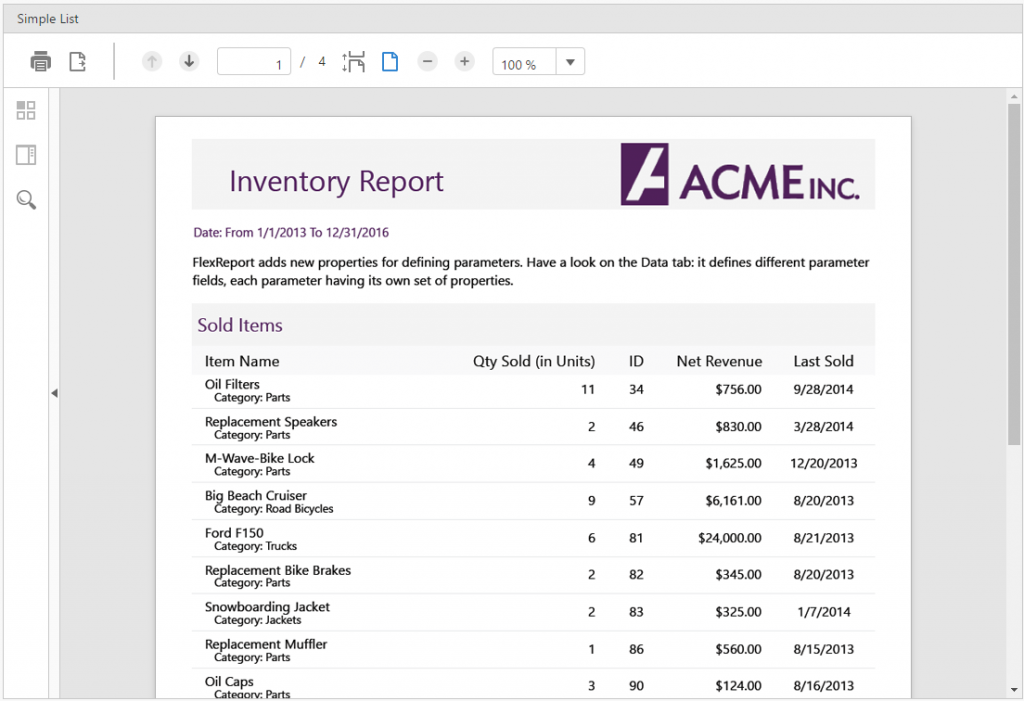Toggle continuous page scrolling view

pos(353,62)
